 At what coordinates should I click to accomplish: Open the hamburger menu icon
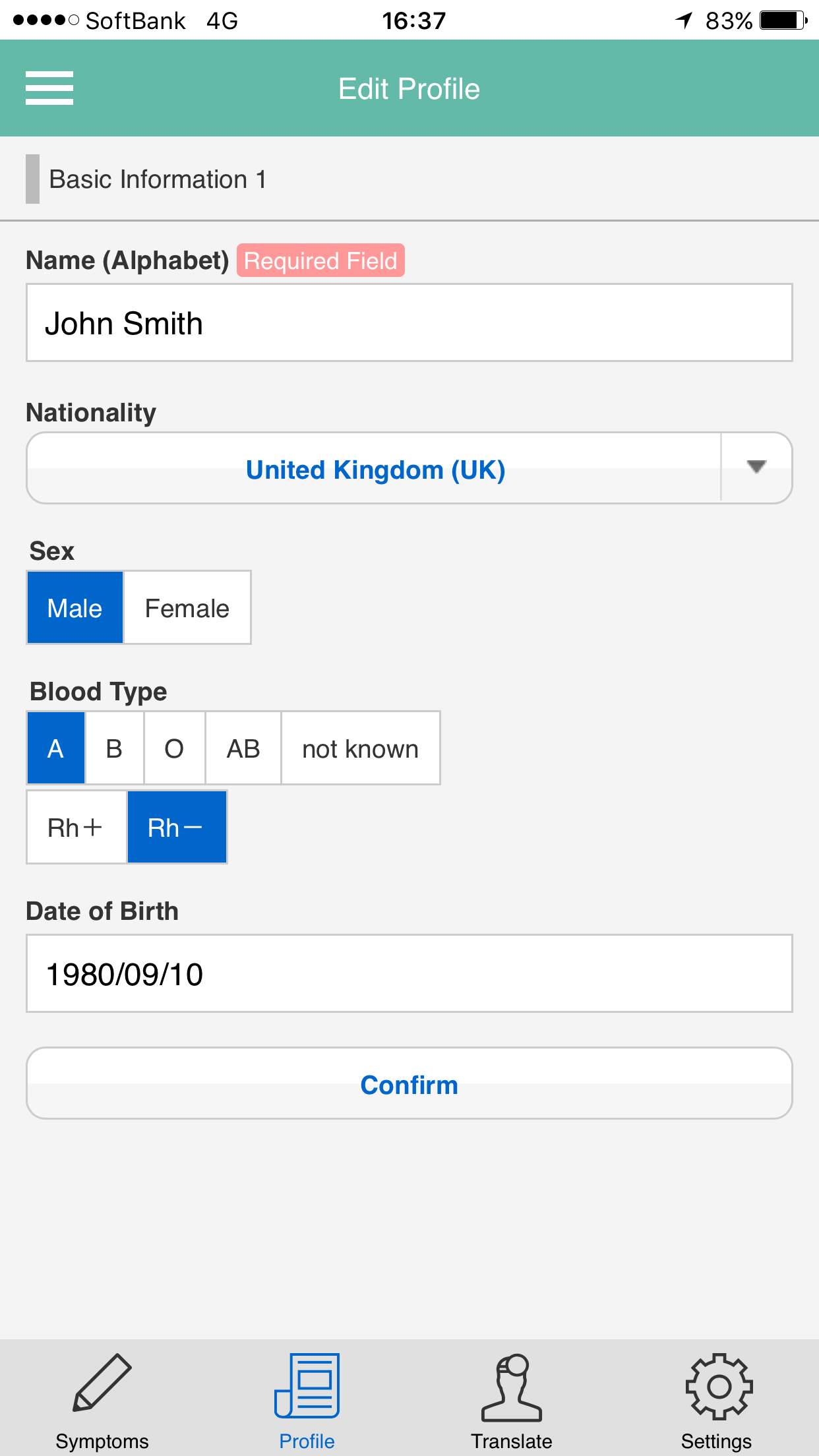click(49, 88)
